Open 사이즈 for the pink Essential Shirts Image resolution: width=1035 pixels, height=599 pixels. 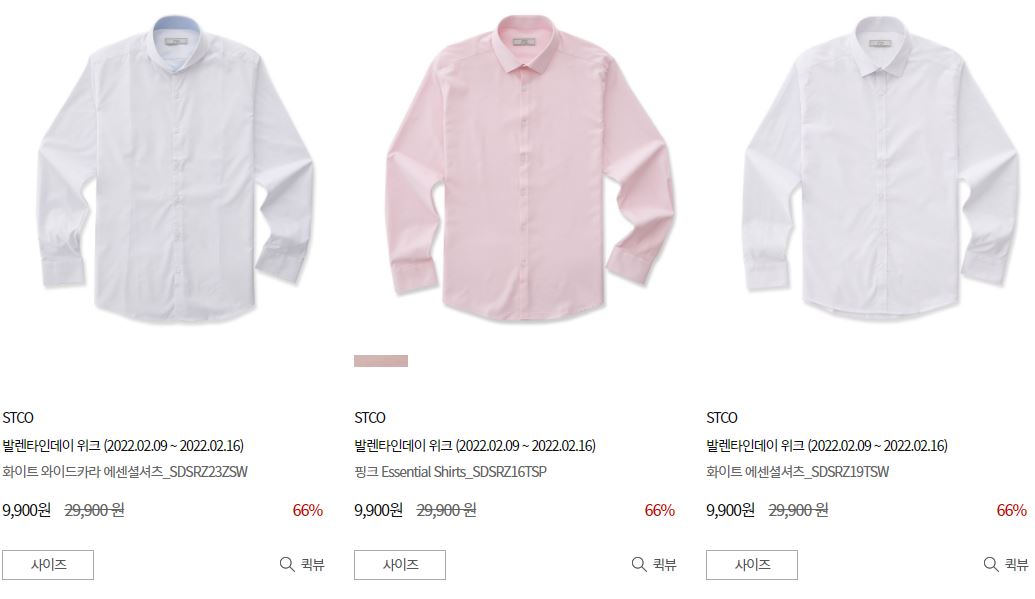tap(399, 565)
